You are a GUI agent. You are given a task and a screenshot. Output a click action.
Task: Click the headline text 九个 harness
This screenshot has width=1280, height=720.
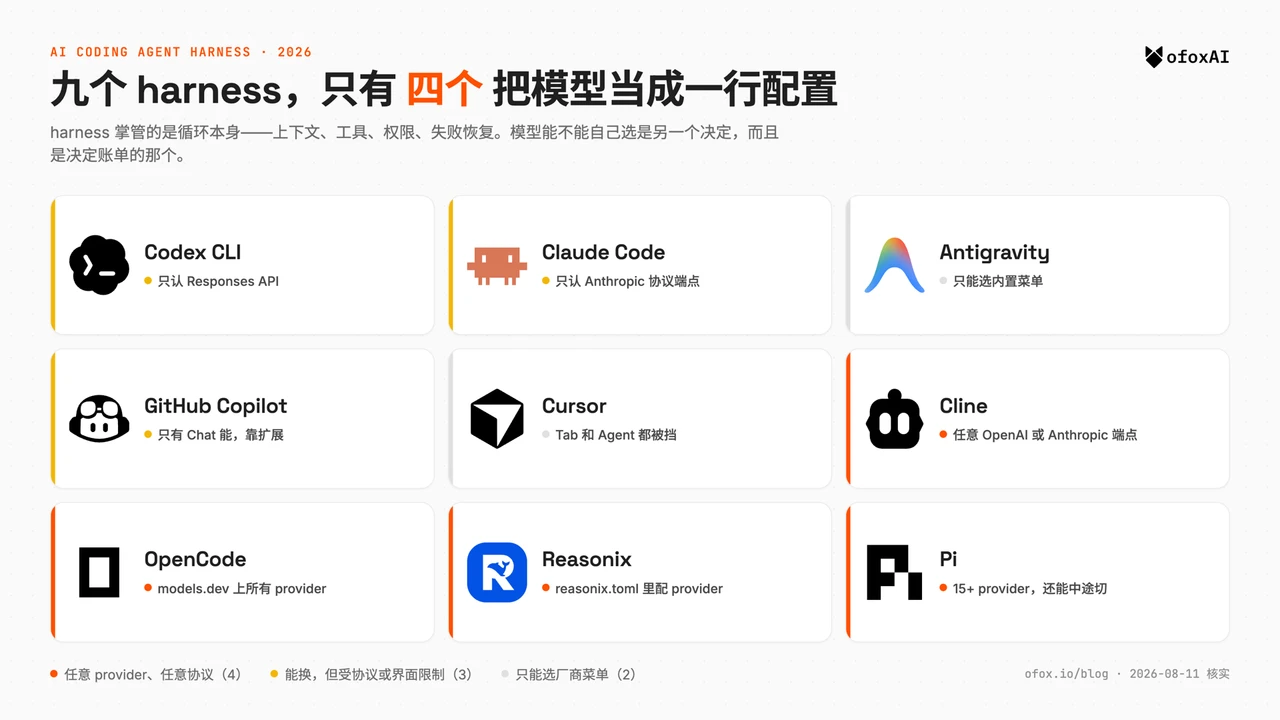point(166,90)
